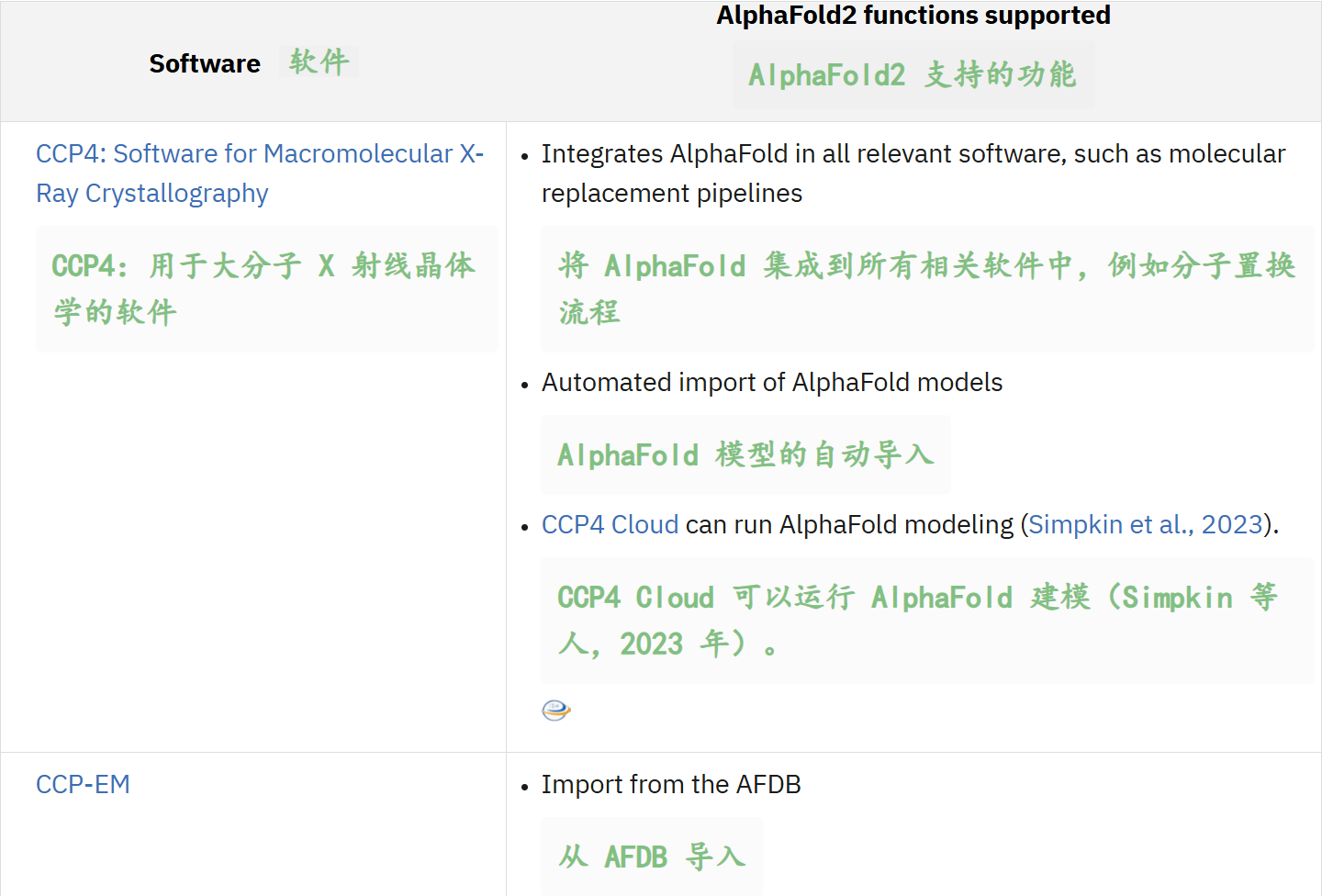Open the CCP4 Software for Macromolecular X-Ray Crystallography link

(x=260, y=174)
